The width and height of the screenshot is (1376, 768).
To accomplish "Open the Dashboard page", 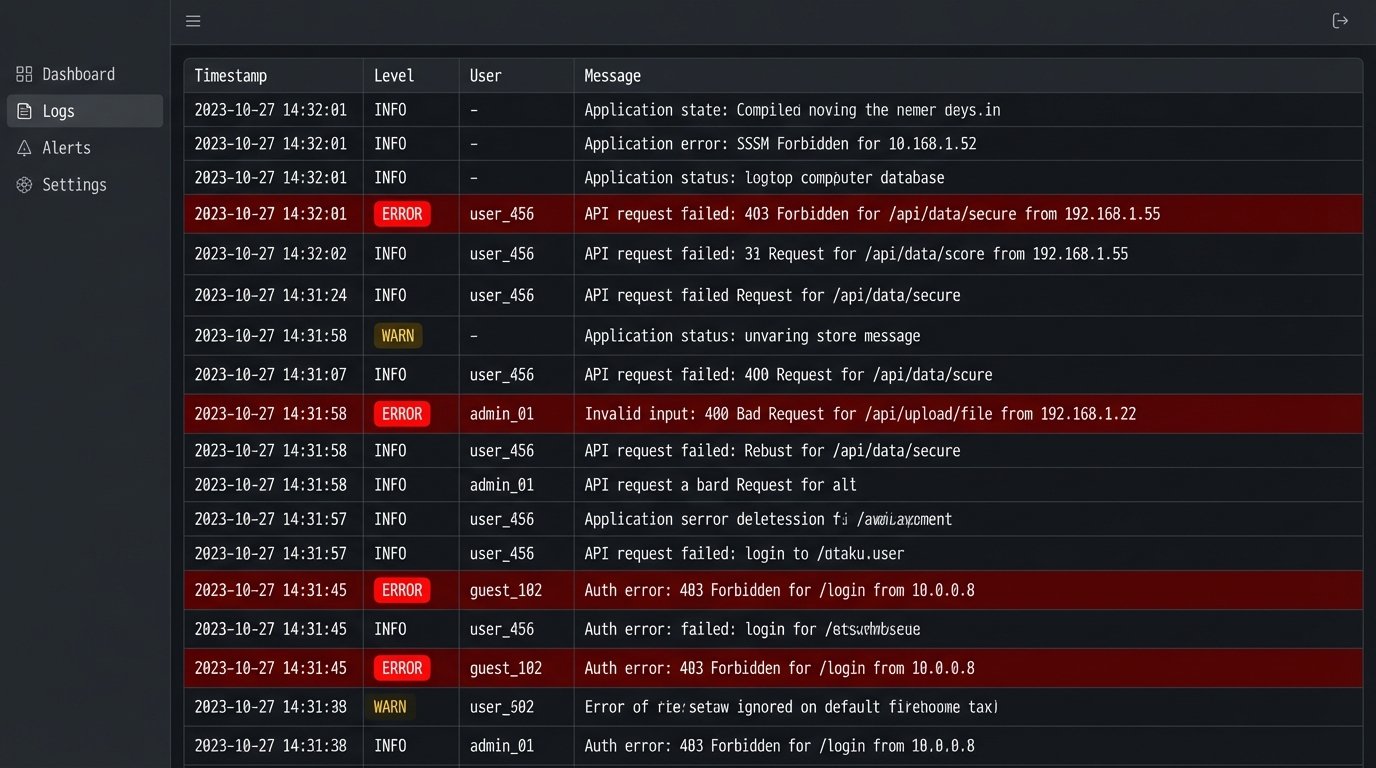I will (78, 74).
